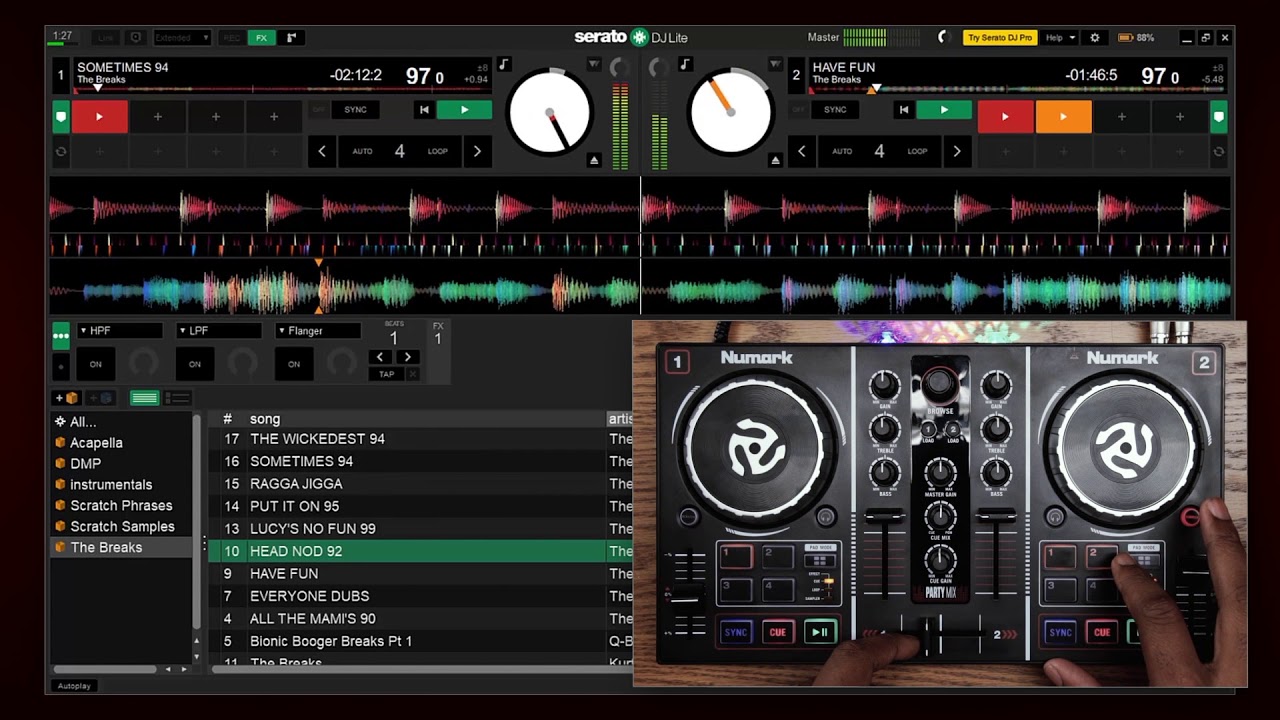
Task: Play deck 1 with the green play button
Action: point(464,110)
